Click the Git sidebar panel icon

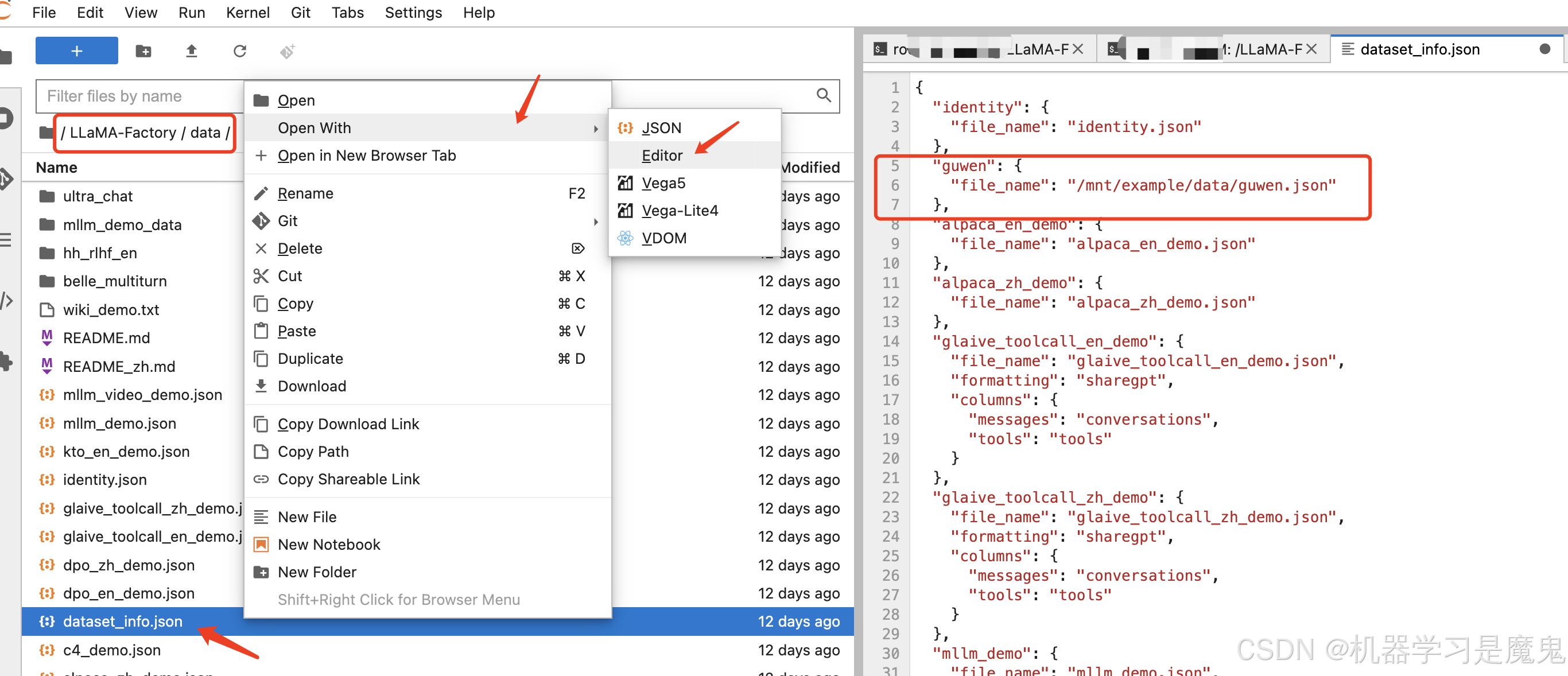(x=6, y=179)
